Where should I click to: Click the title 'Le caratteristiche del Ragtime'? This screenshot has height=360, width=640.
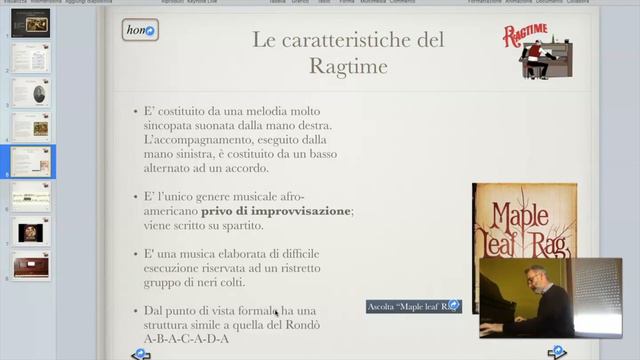coord(348,53)
